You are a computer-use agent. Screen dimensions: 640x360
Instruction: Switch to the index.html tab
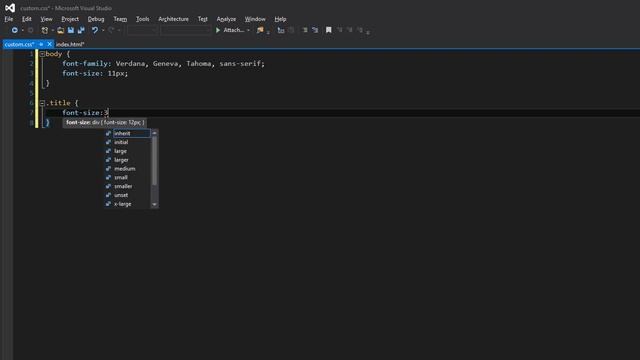(70, 44)
